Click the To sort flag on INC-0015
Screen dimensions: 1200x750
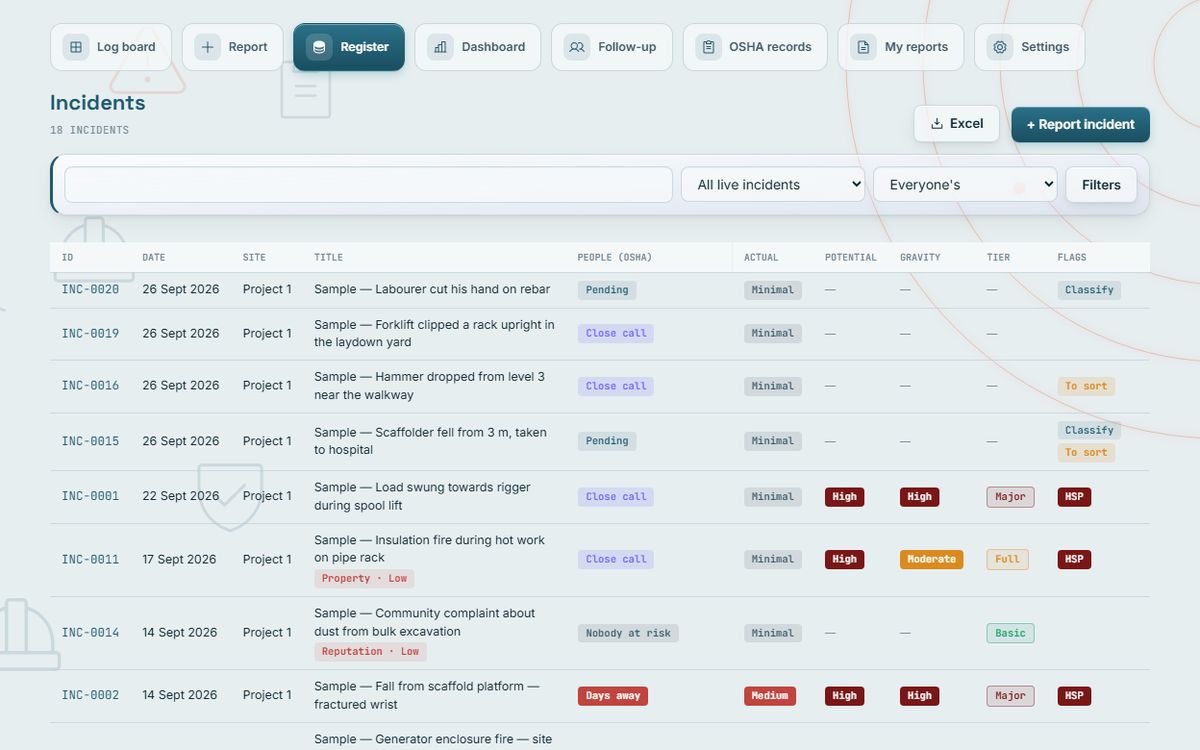tap(1086, 453)
